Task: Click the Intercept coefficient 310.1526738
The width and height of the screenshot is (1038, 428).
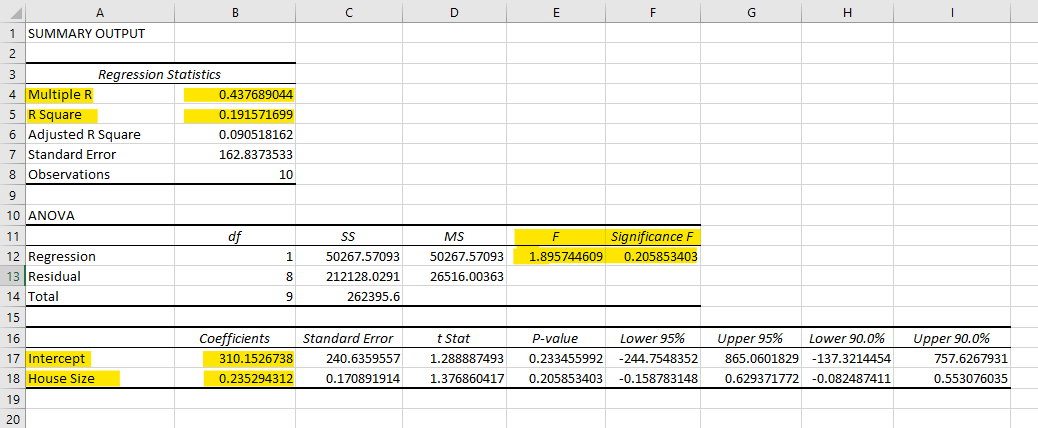Action: [240, 358]
